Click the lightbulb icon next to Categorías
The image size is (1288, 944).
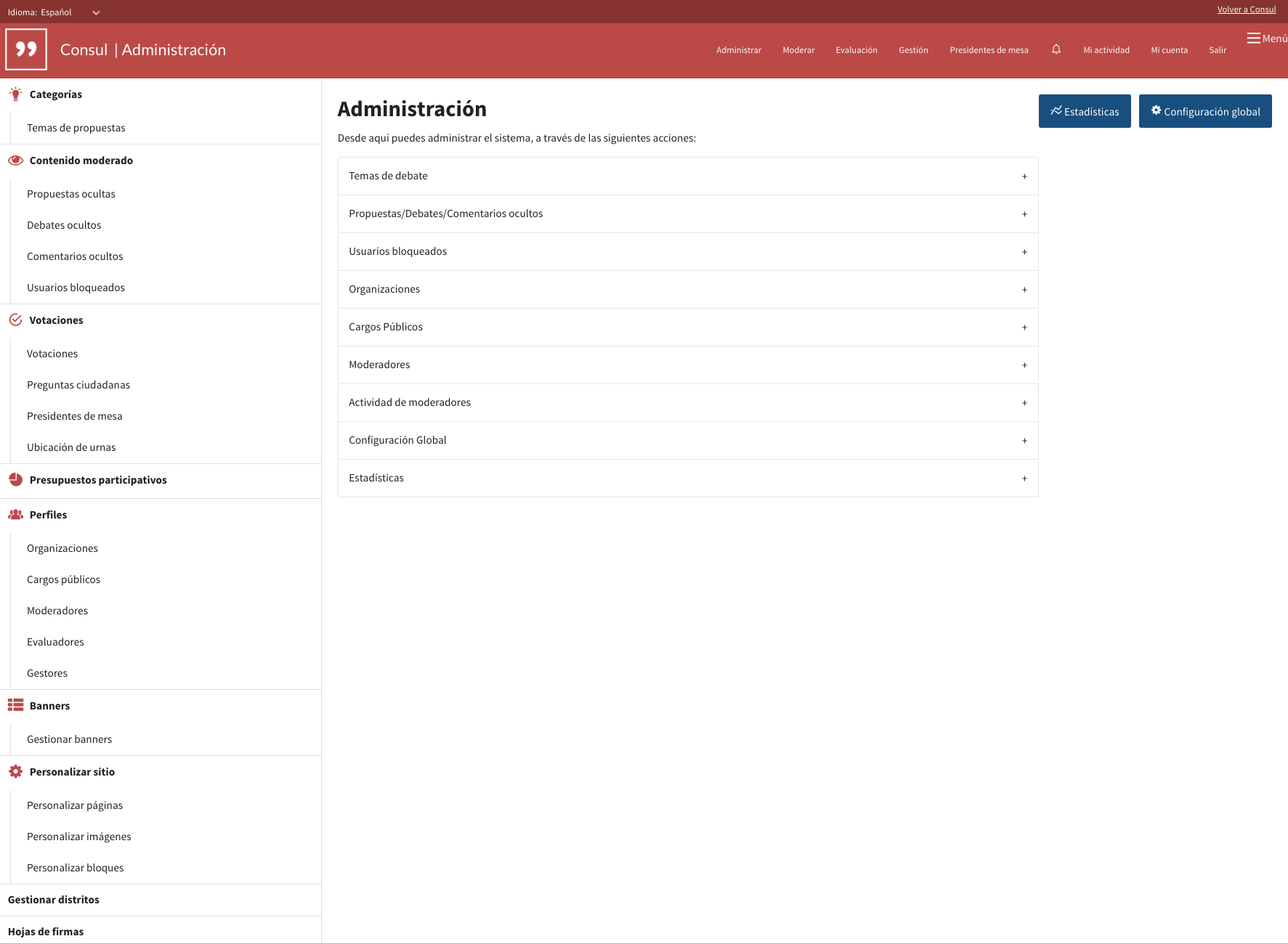click(x=15, y=94)
